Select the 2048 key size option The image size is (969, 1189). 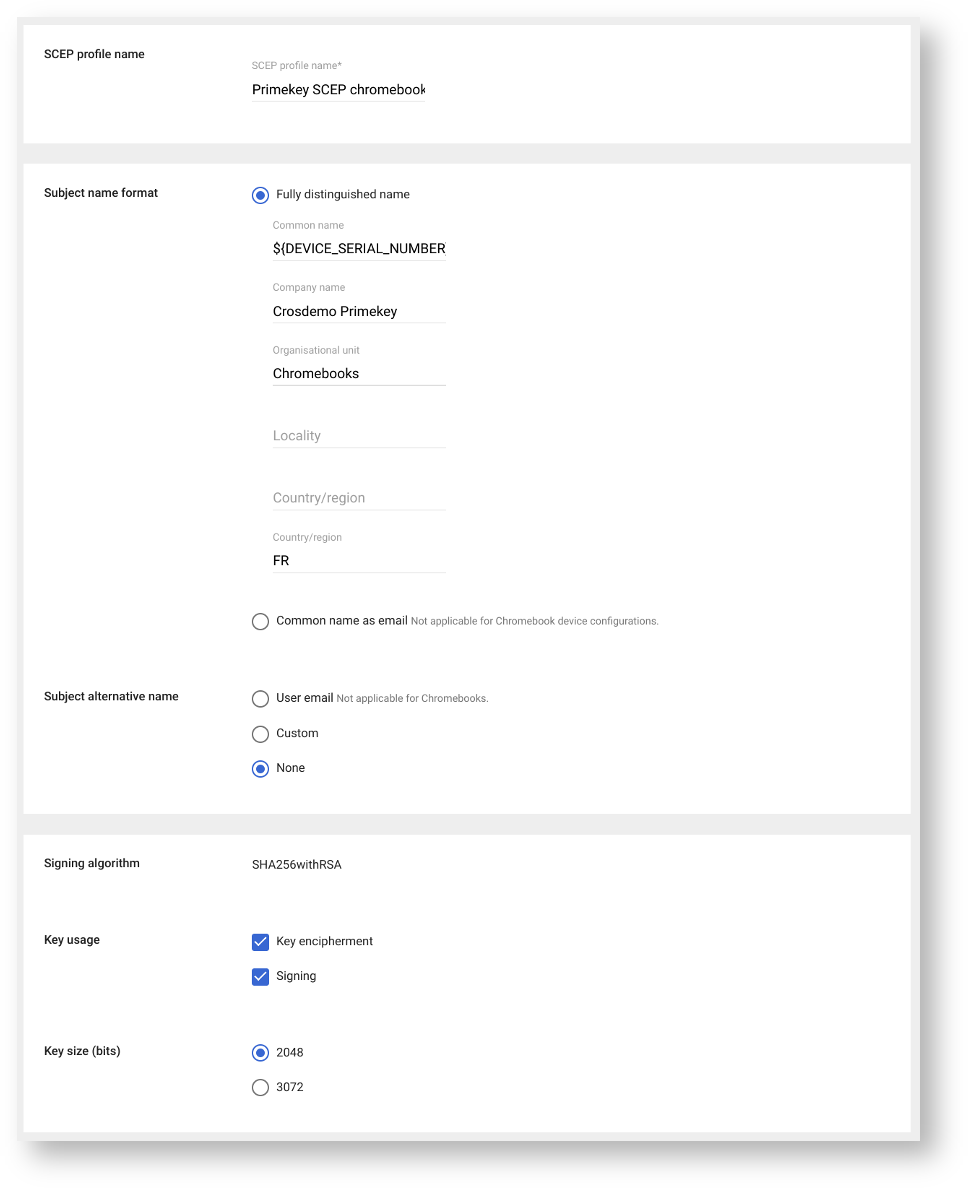pos(261,1053)
